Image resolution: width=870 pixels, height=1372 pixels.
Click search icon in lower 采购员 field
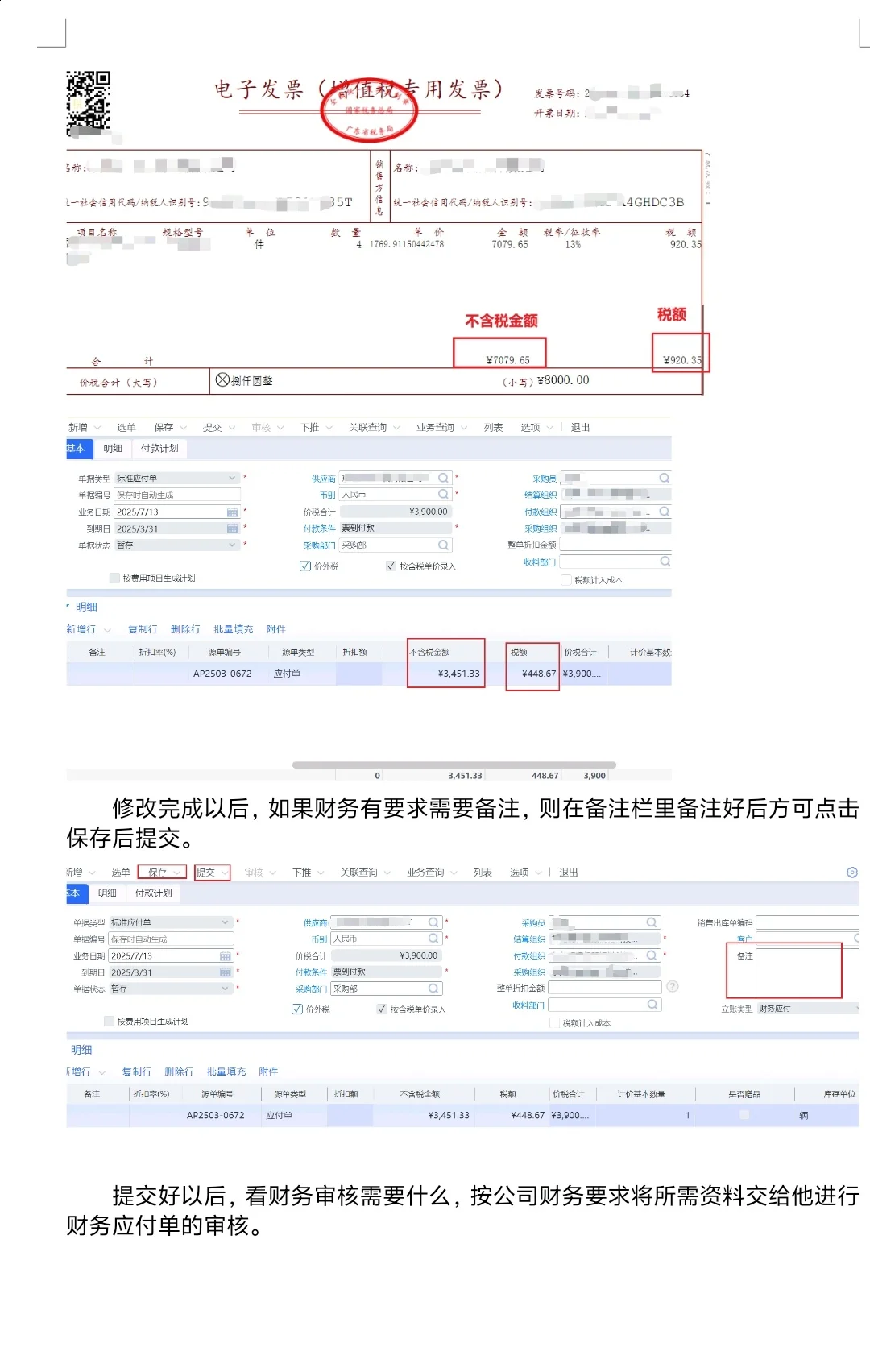point(652,922)
